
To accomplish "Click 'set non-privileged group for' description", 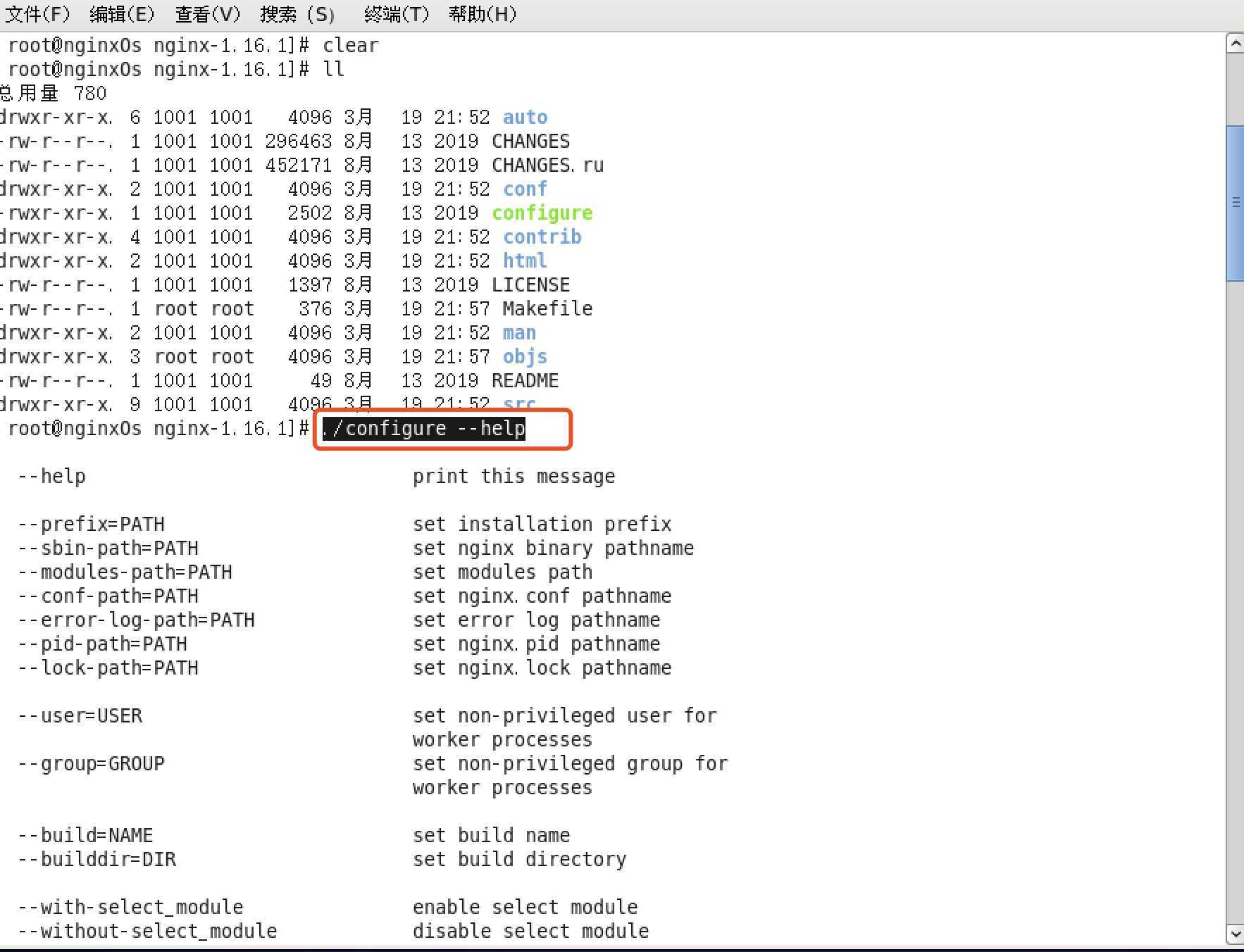I will 571,764.
